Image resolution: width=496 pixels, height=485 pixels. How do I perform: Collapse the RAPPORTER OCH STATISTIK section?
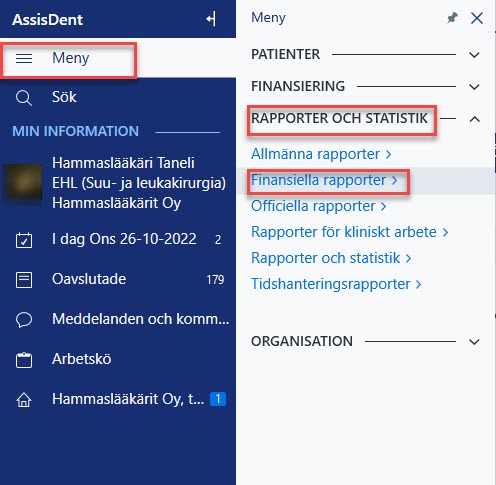click(x=474, y=119)
